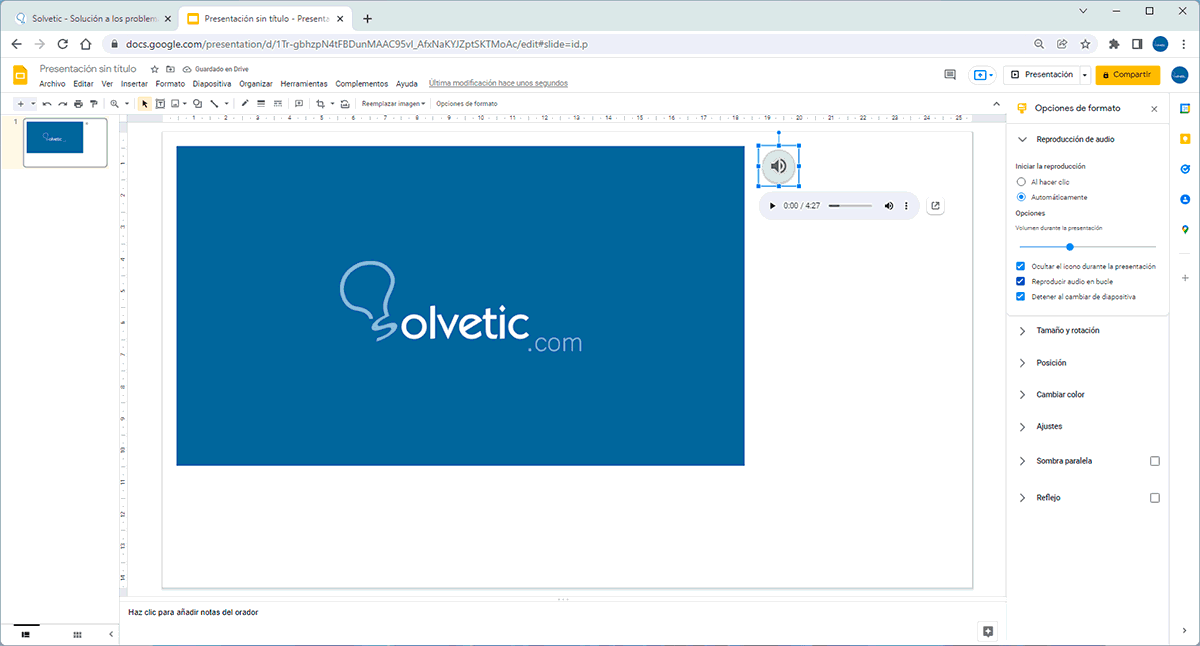This screenshot has width=1200, height=646.
Task: Open Presentación button dropdown arrow
Action: click(x=1085, y=75)
